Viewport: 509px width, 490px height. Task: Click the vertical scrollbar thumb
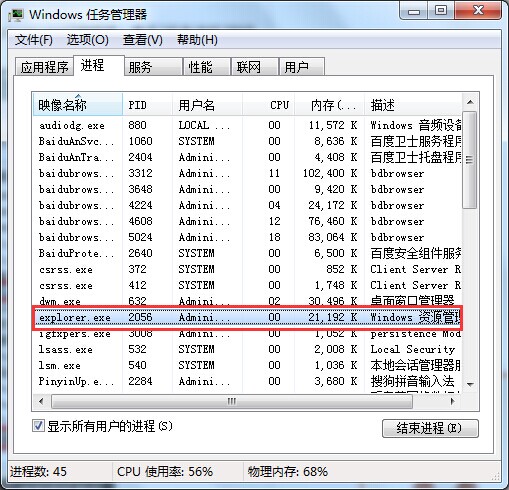(470, 160)
